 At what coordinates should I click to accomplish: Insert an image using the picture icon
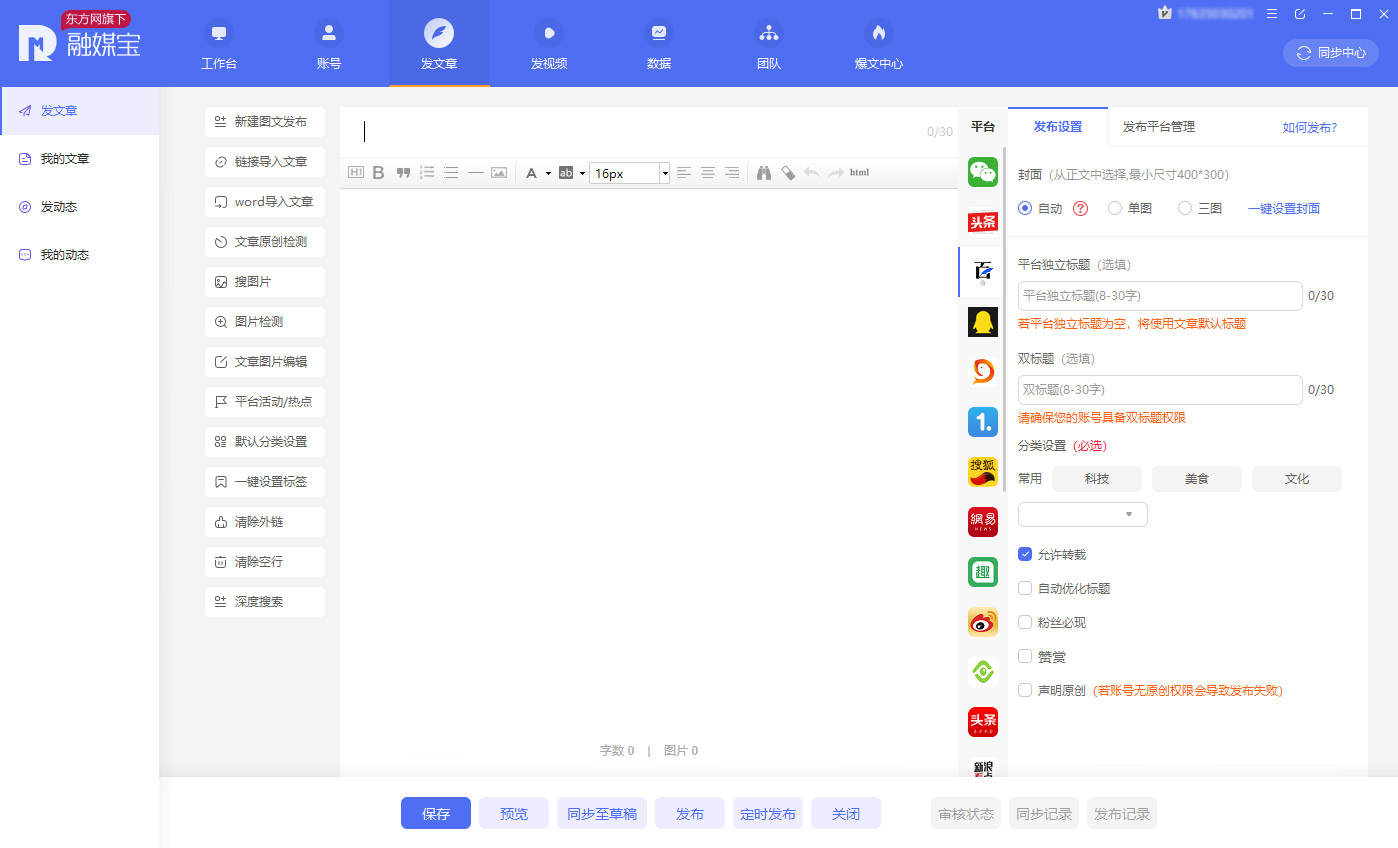(x=499, y=173)
